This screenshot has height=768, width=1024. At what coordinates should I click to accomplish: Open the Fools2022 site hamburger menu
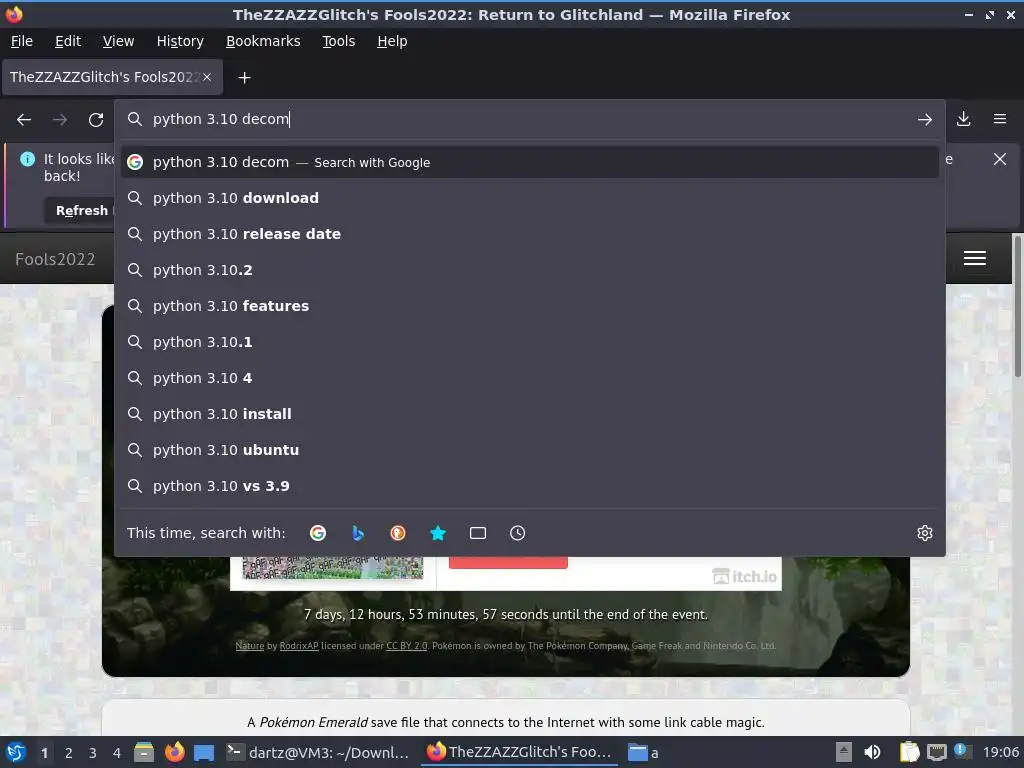click(974, 259)
